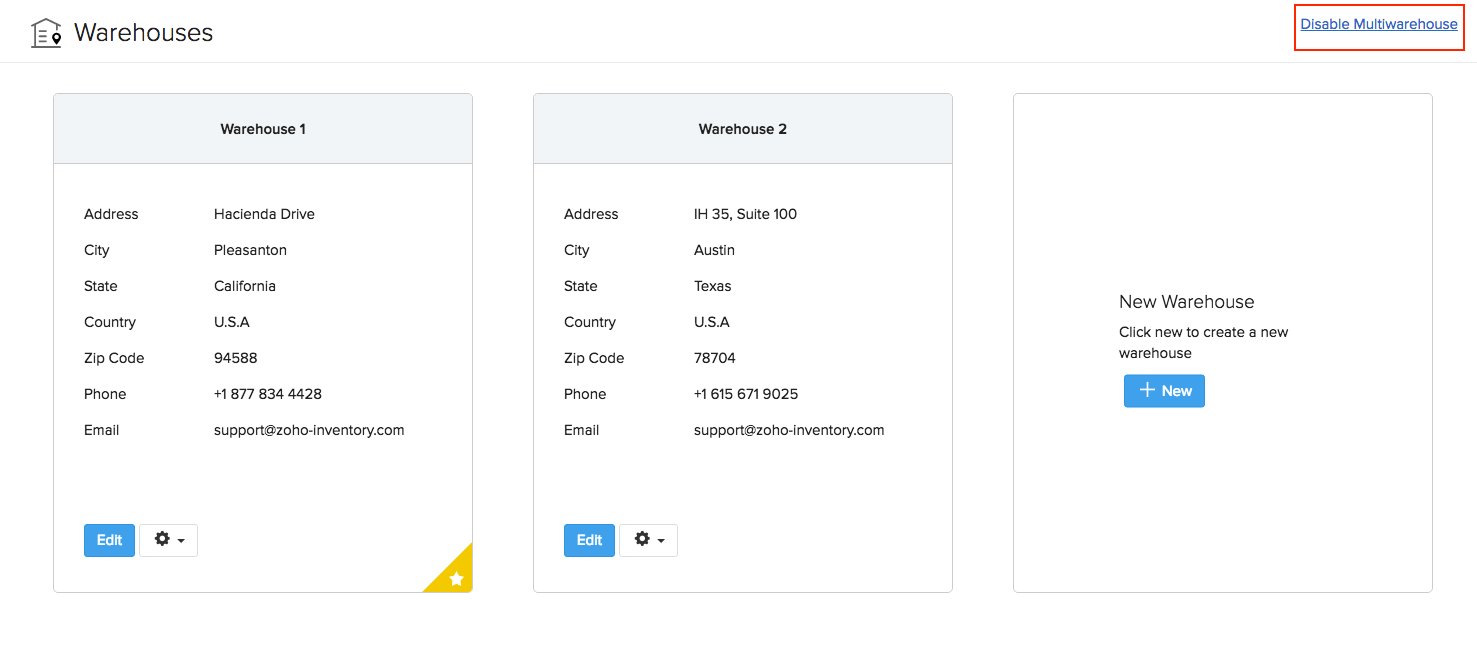Click the zip code 78704
1477x661 pixels.
(715, 358)
